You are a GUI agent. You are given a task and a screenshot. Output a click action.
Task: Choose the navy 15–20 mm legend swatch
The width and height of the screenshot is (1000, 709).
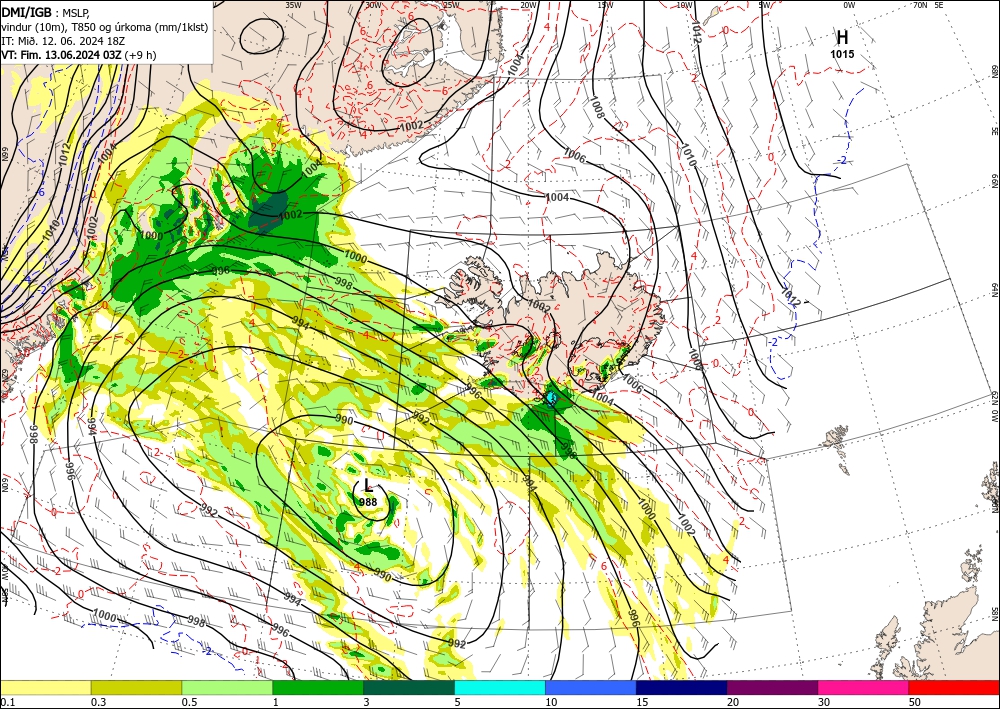point(682,687)
